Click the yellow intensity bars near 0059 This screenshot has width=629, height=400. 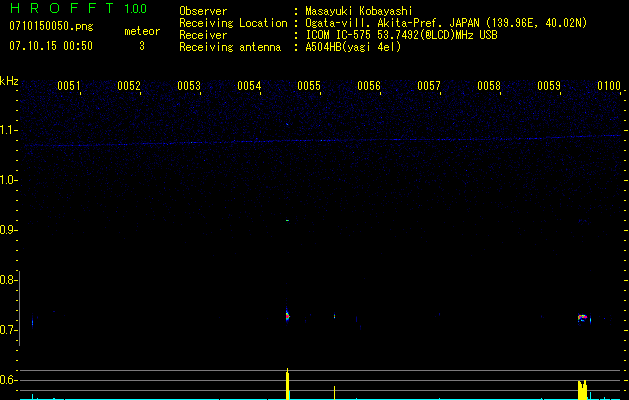coord(582,390)
